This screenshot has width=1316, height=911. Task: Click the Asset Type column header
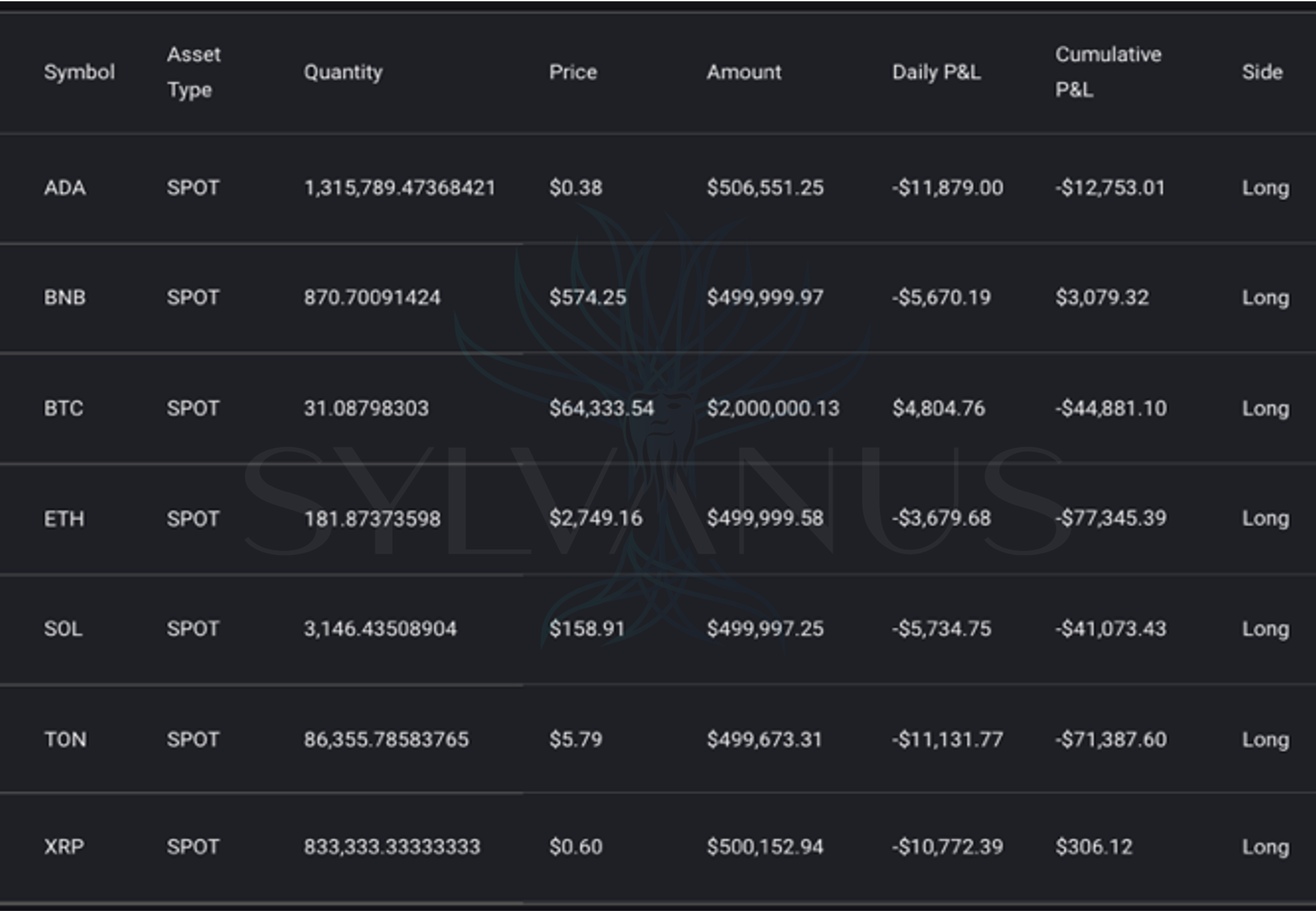[194, 72]
